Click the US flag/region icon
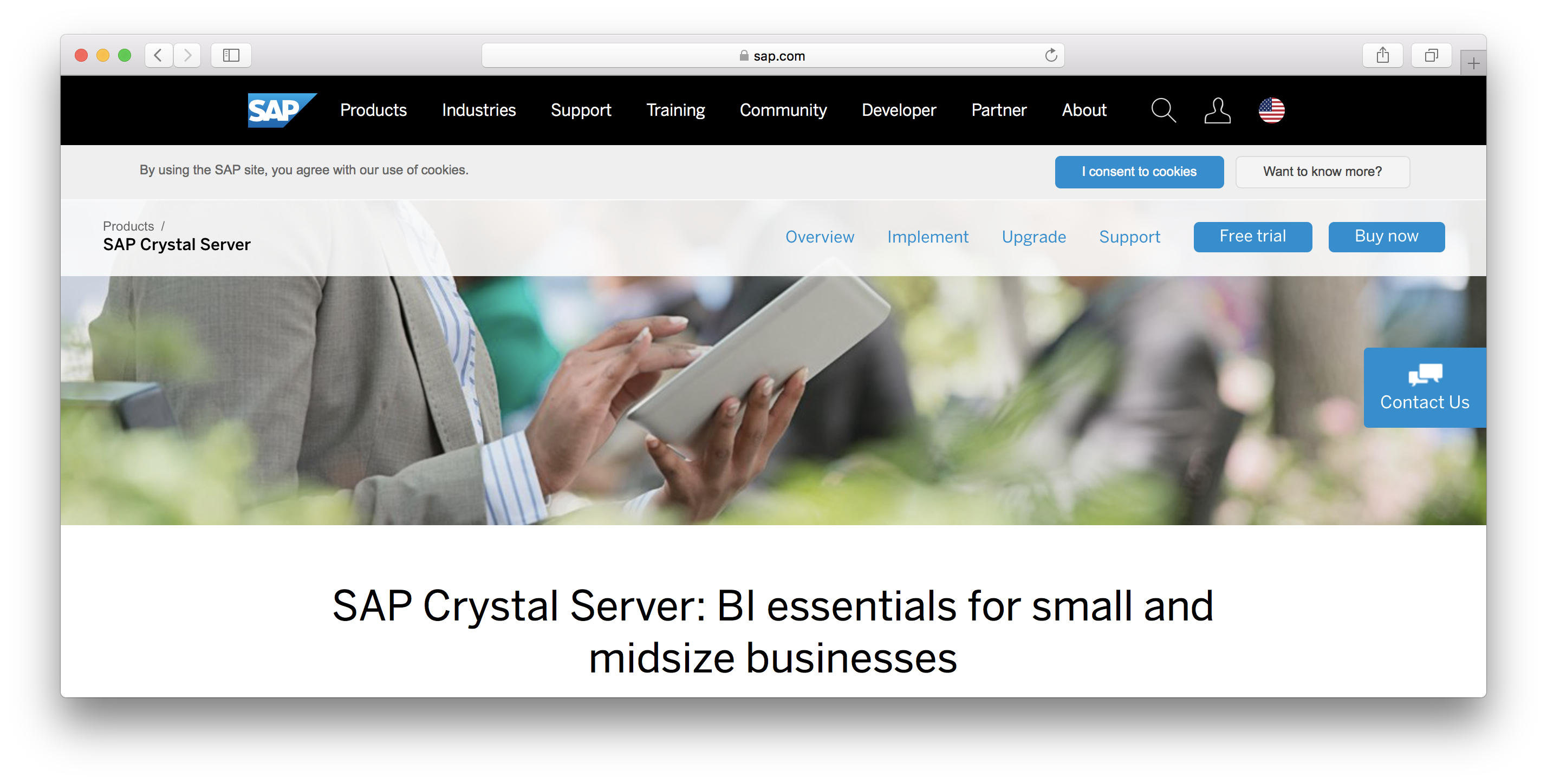The image size is (1547, 784). click(1275, 110)
